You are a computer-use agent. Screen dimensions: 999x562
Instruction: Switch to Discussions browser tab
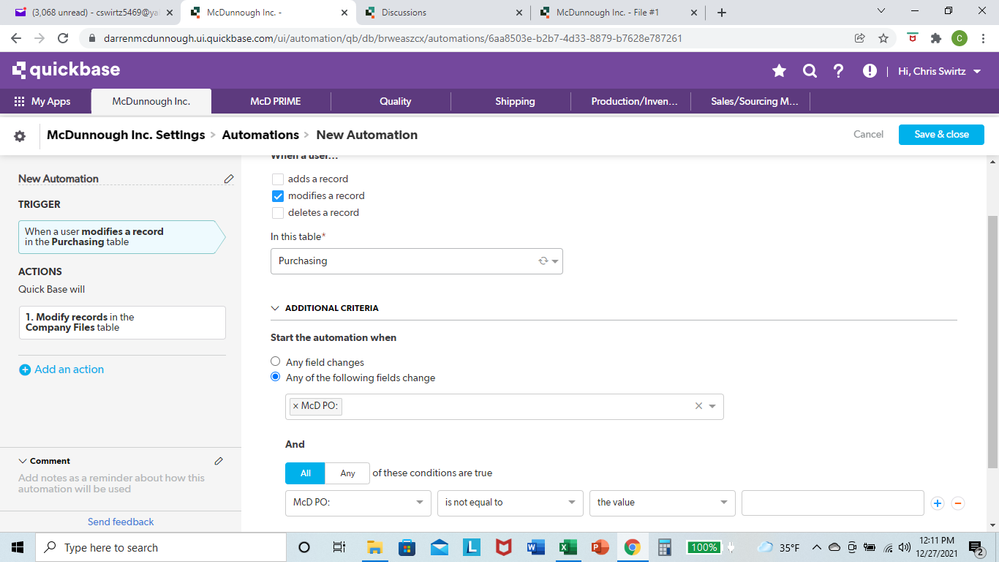442,13
